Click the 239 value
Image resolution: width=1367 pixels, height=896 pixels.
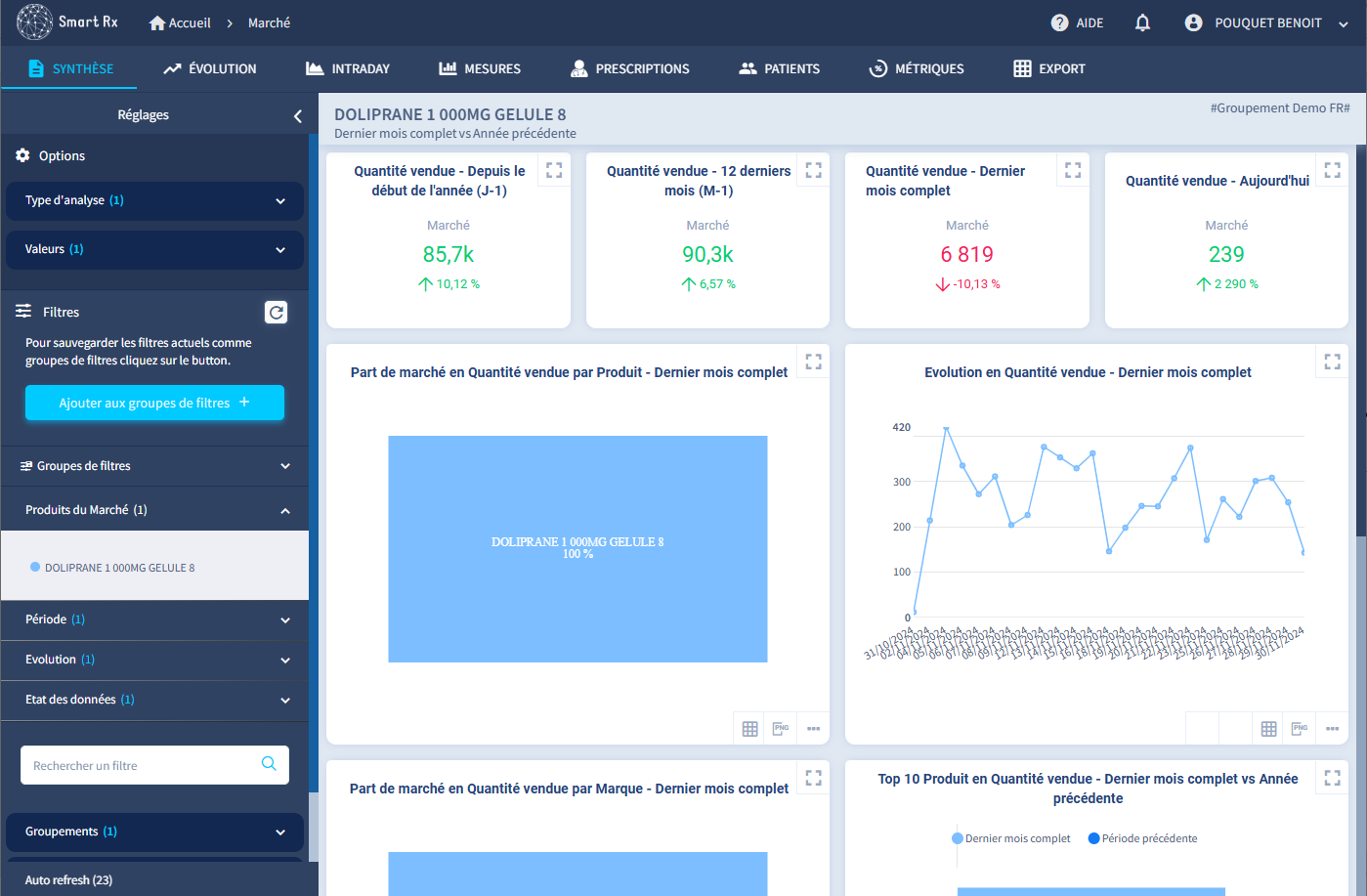pyautogui.click(x=1226, y=254)
